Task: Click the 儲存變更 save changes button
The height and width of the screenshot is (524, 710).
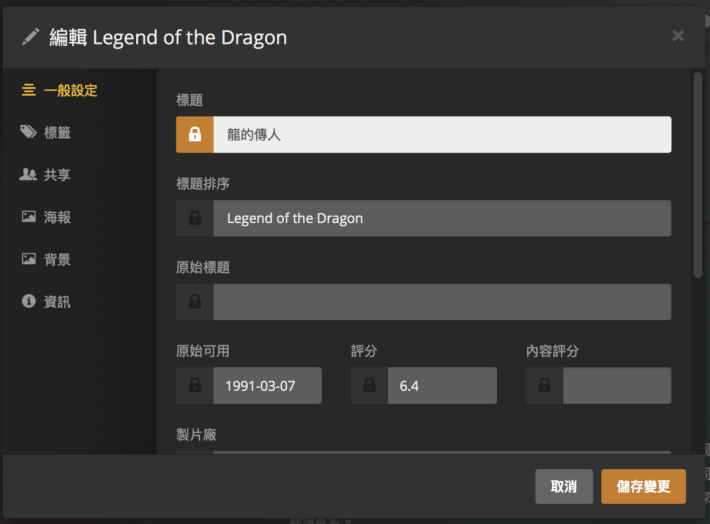Action: [643, 486]
